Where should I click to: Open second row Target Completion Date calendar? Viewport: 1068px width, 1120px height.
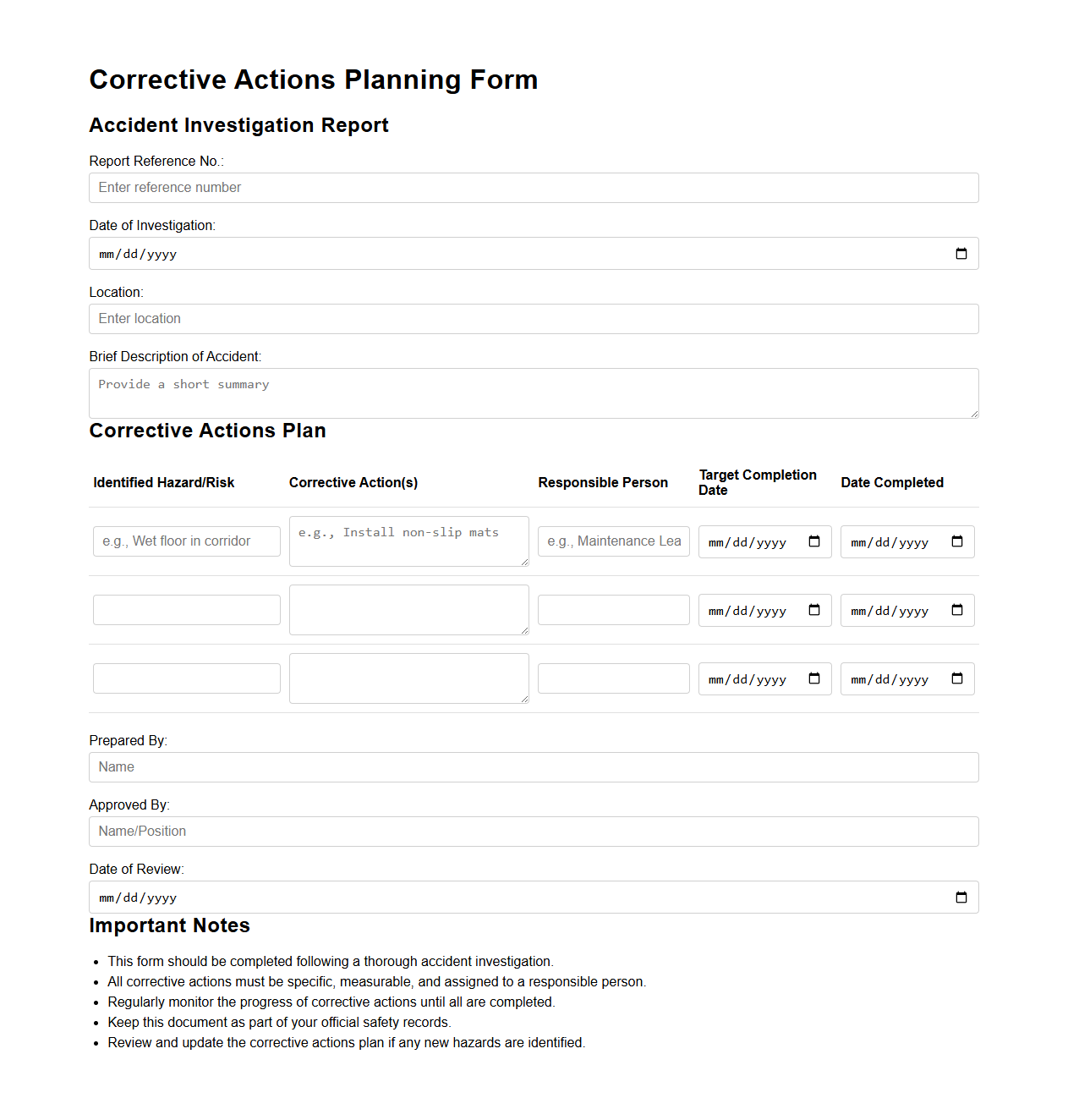(814, 611)
